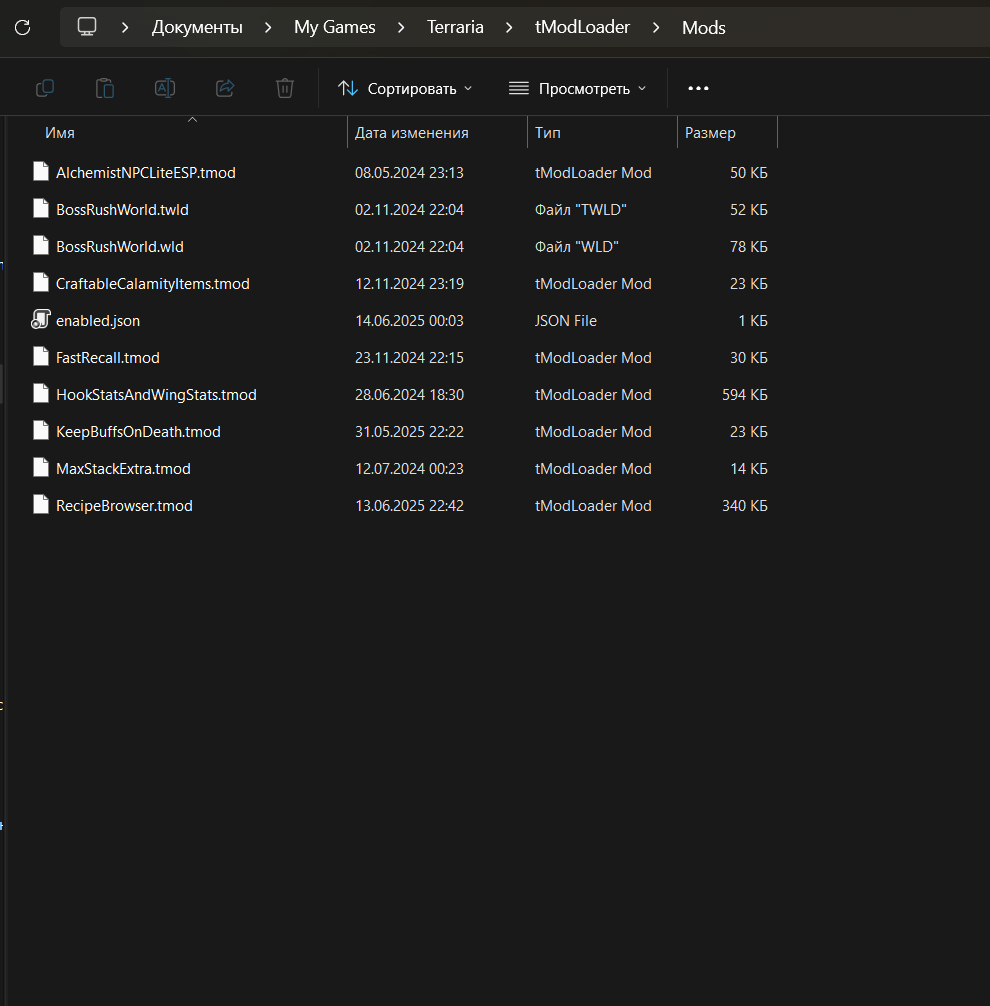
Task: Click the Mods segment of the breadcrumb
Action: point(704,28)
